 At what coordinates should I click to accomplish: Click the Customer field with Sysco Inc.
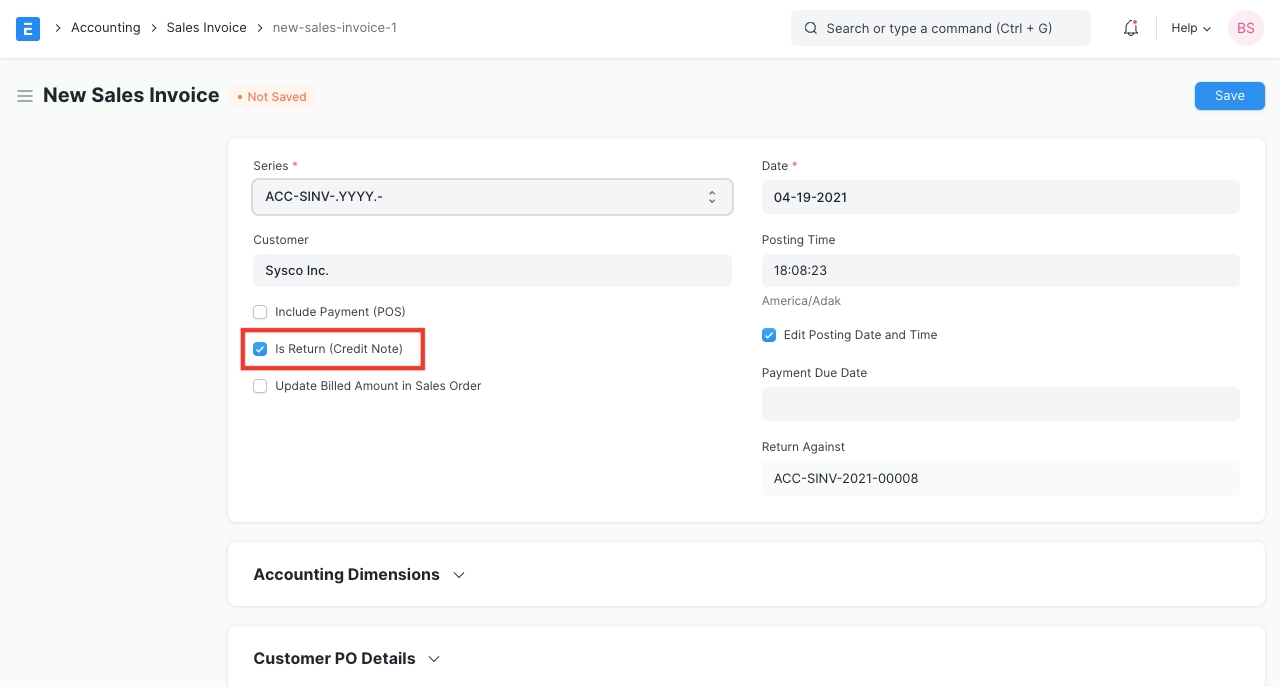492,270
